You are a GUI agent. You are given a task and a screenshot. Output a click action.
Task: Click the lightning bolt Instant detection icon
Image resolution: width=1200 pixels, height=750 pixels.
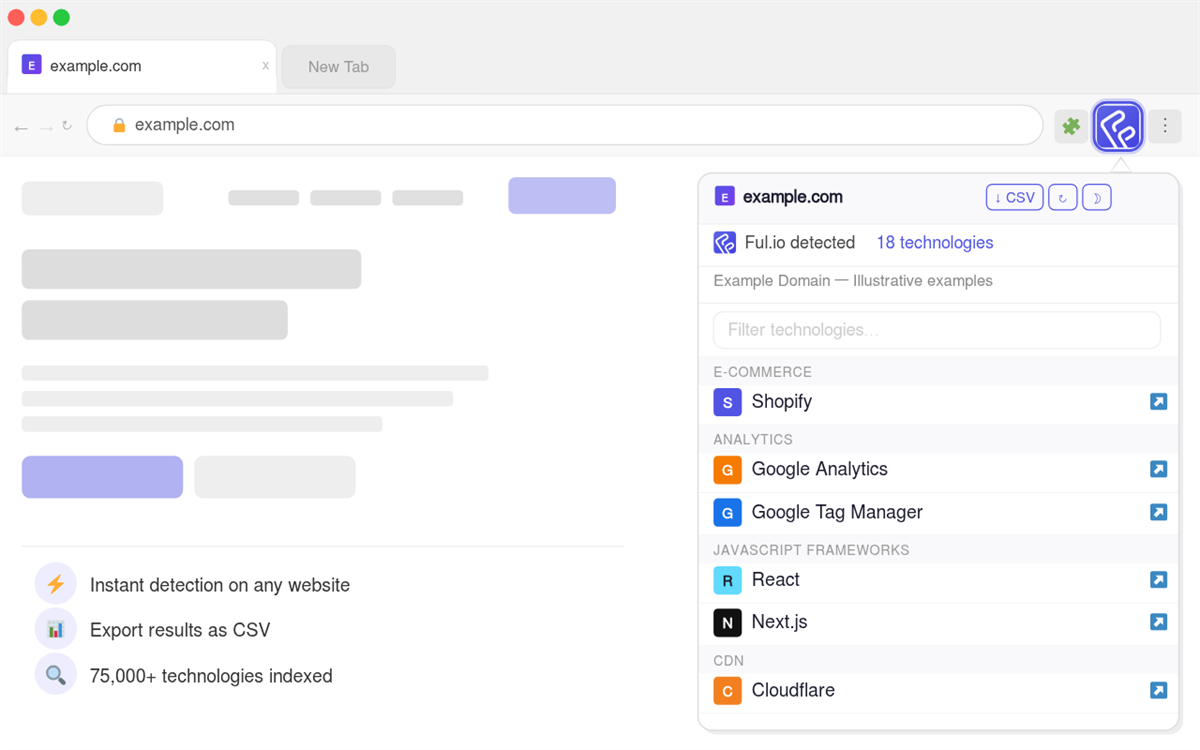pos(56,584)
